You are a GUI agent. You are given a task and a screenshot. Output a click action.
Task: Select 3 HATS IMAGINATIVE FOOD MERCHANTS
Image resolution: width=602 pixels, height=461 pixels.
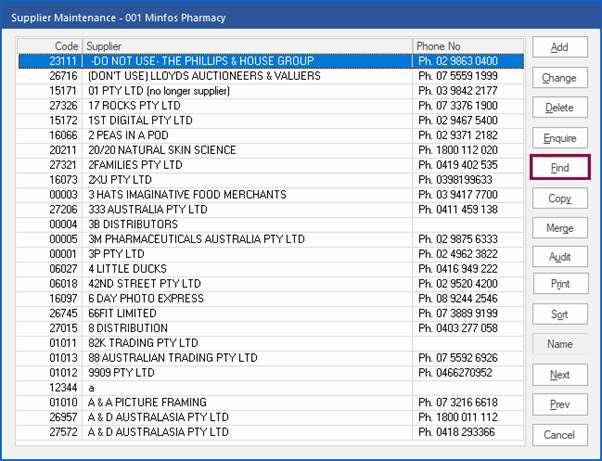pos(271,195)
